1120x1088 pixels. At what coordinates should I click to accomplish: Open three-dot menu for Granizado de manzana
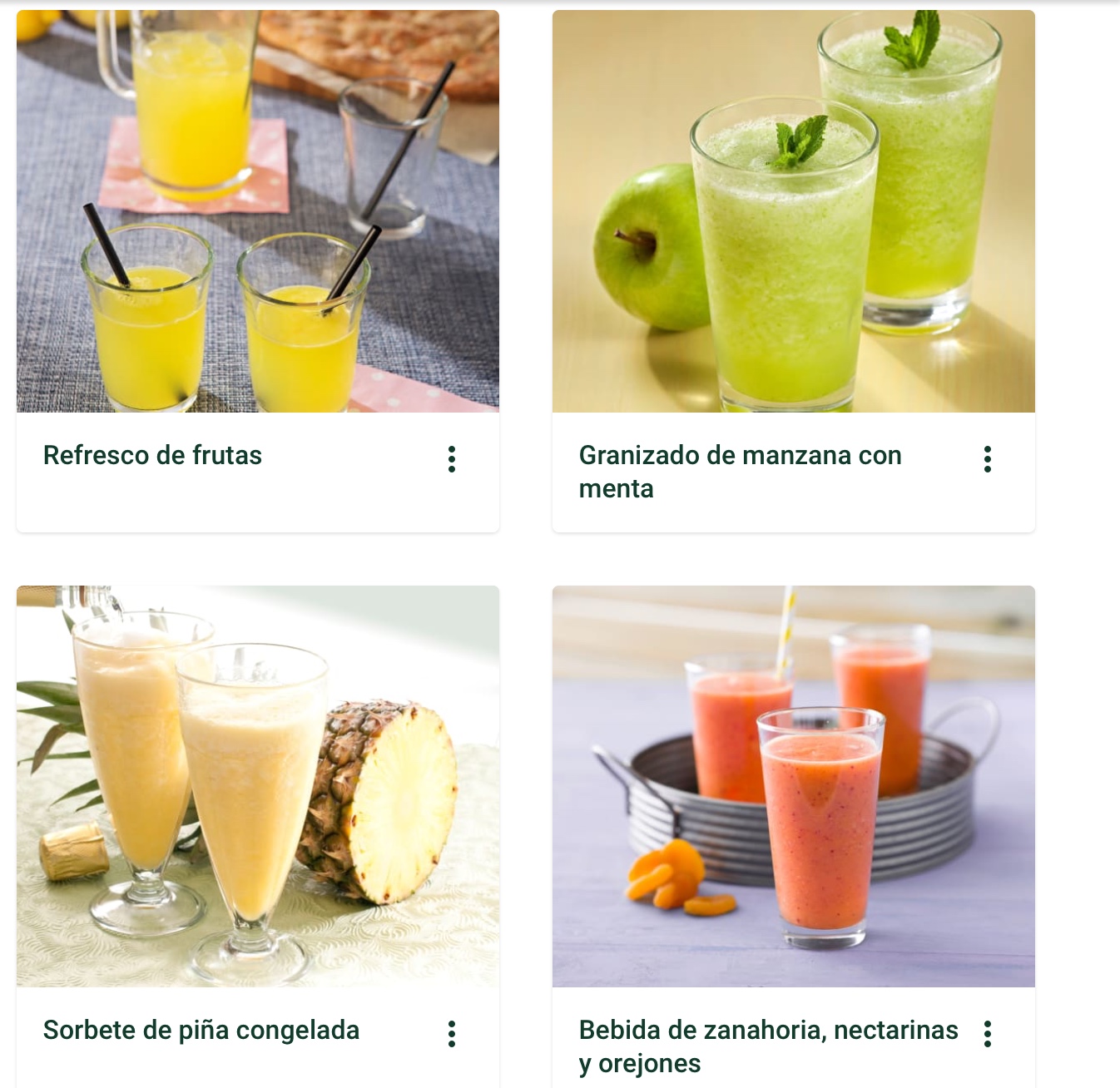pyautogui.click(x=988, y=459)
